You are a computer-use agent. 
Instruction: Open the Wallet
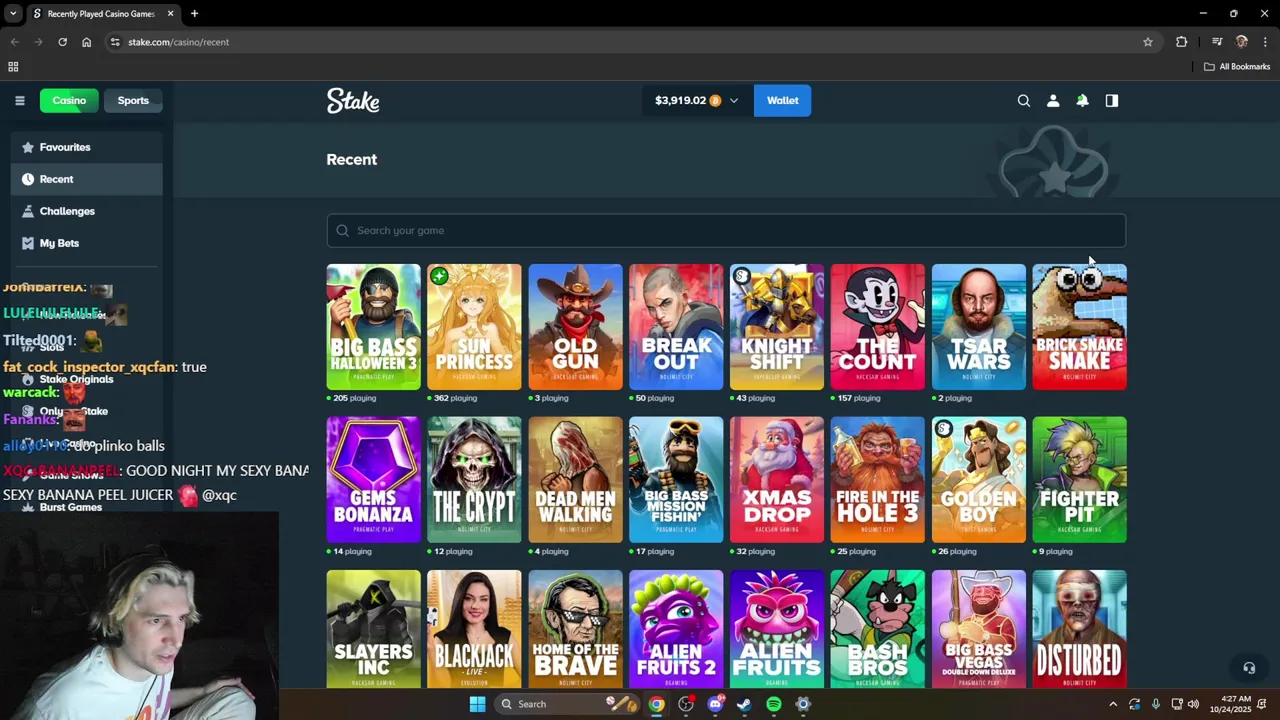(782, 100)
